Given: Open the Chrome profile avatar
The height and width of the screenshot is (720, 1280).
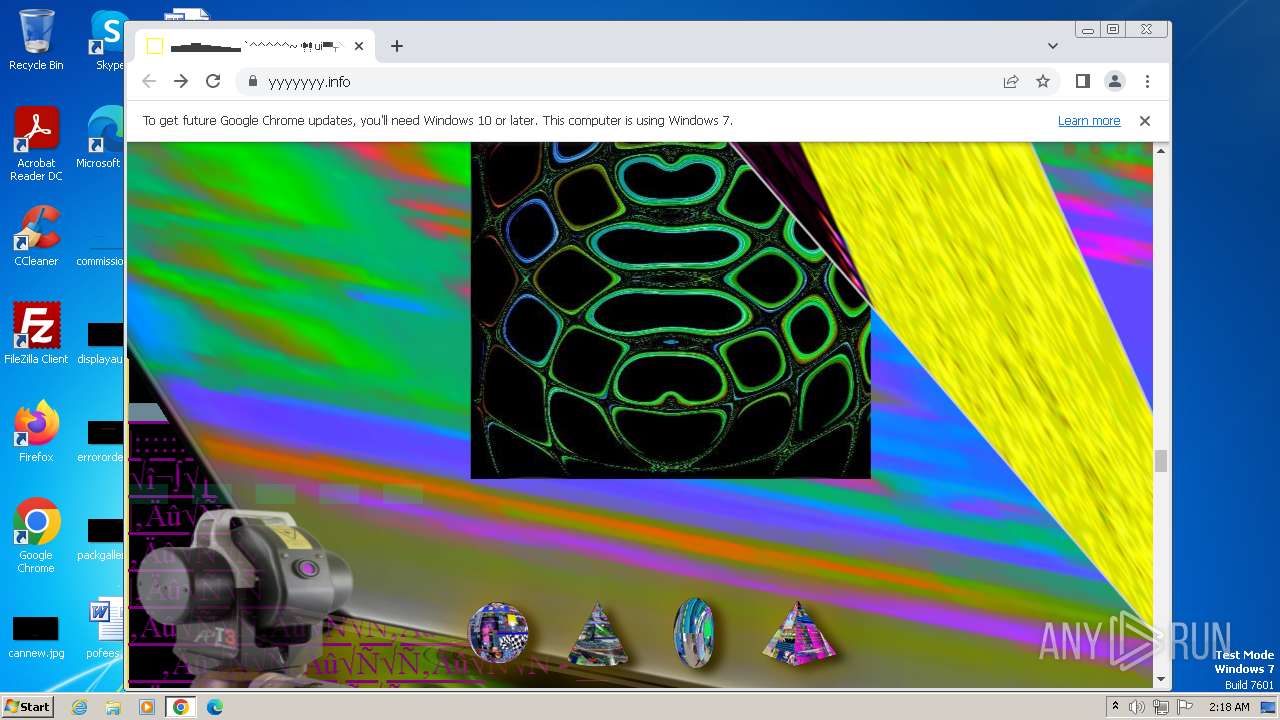Looking at the screenshot, I should [1115, 82].
